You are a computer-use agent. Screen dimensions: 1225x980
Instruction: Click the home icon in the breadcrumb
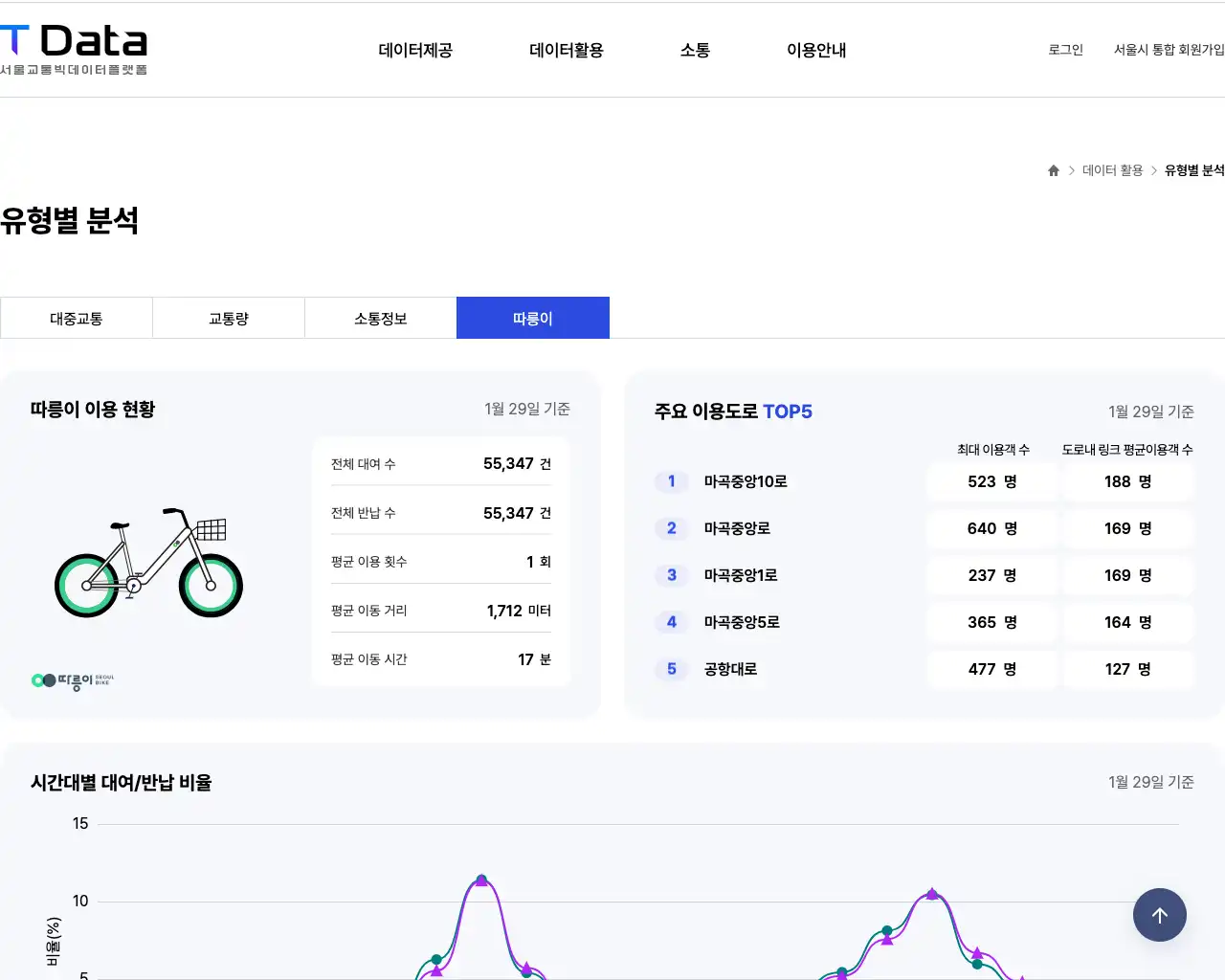point(1053,169)
